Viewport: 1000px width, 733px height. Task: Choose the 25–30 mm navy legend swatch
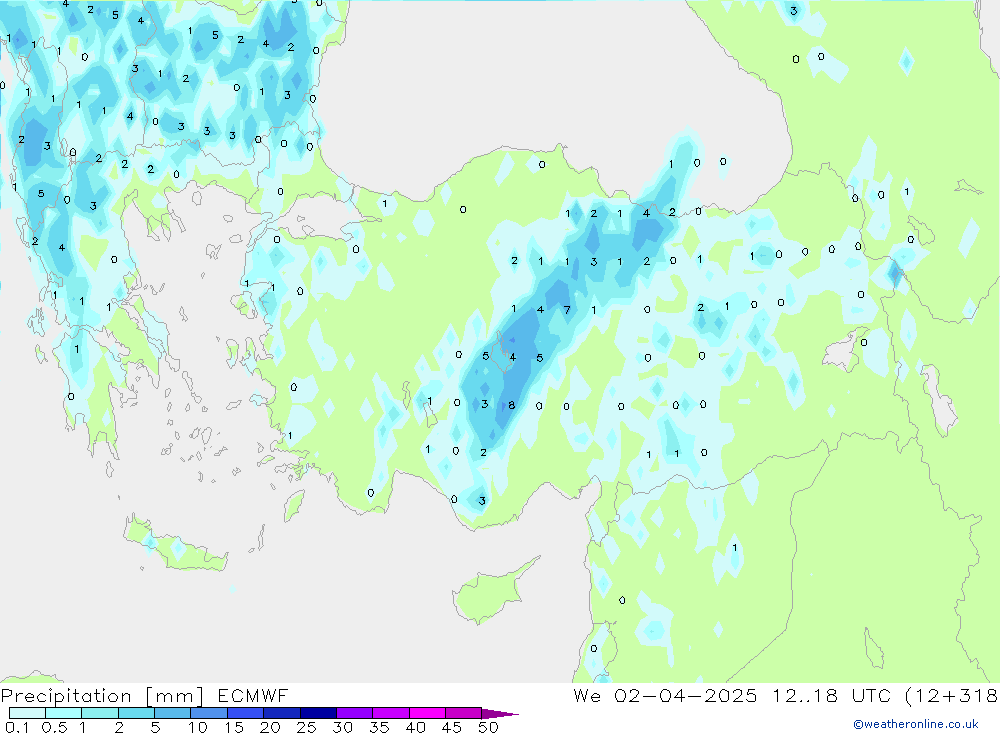point(318,713)
